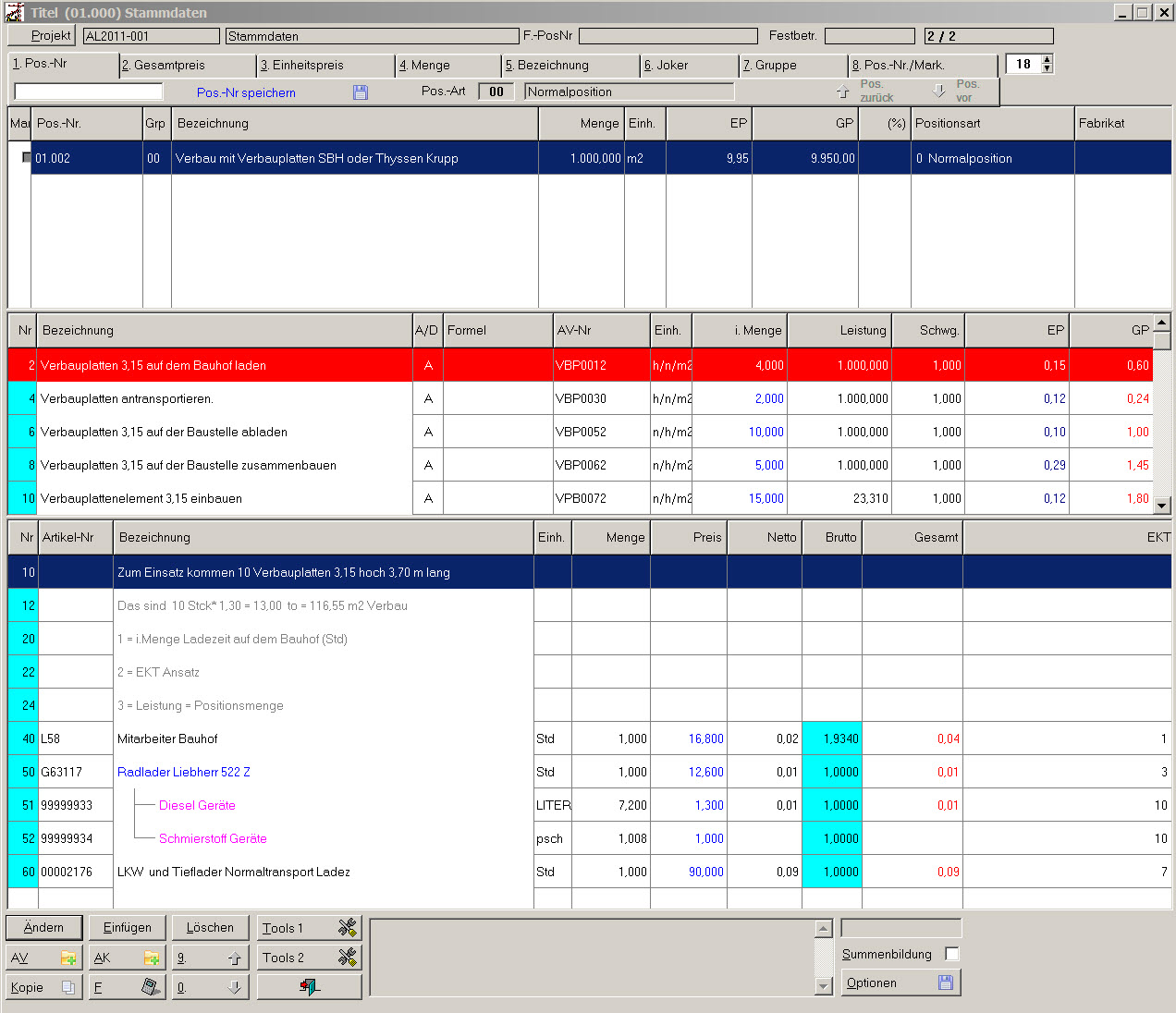Open Tools 2 with wrench icon
This screenshot has width=1176, height=1013.
point(309,958)
